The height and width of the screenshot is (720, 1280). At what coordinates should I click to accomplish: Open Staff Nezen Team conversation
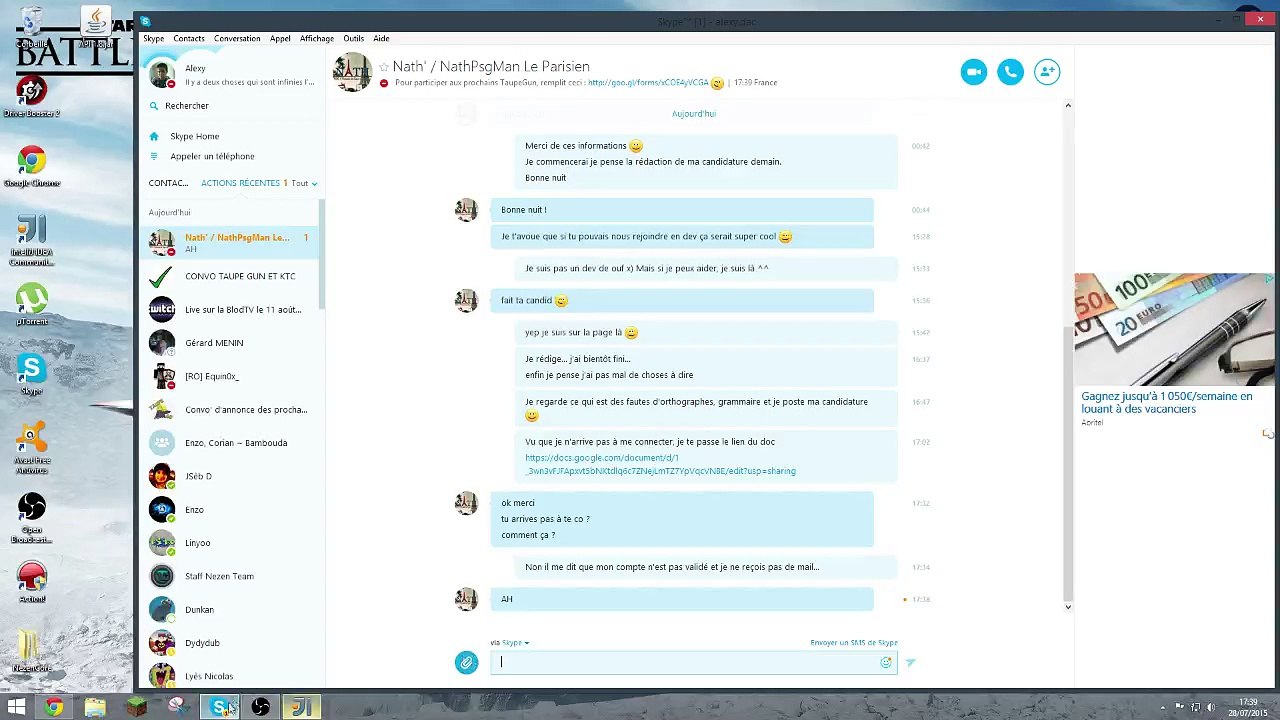232,576
